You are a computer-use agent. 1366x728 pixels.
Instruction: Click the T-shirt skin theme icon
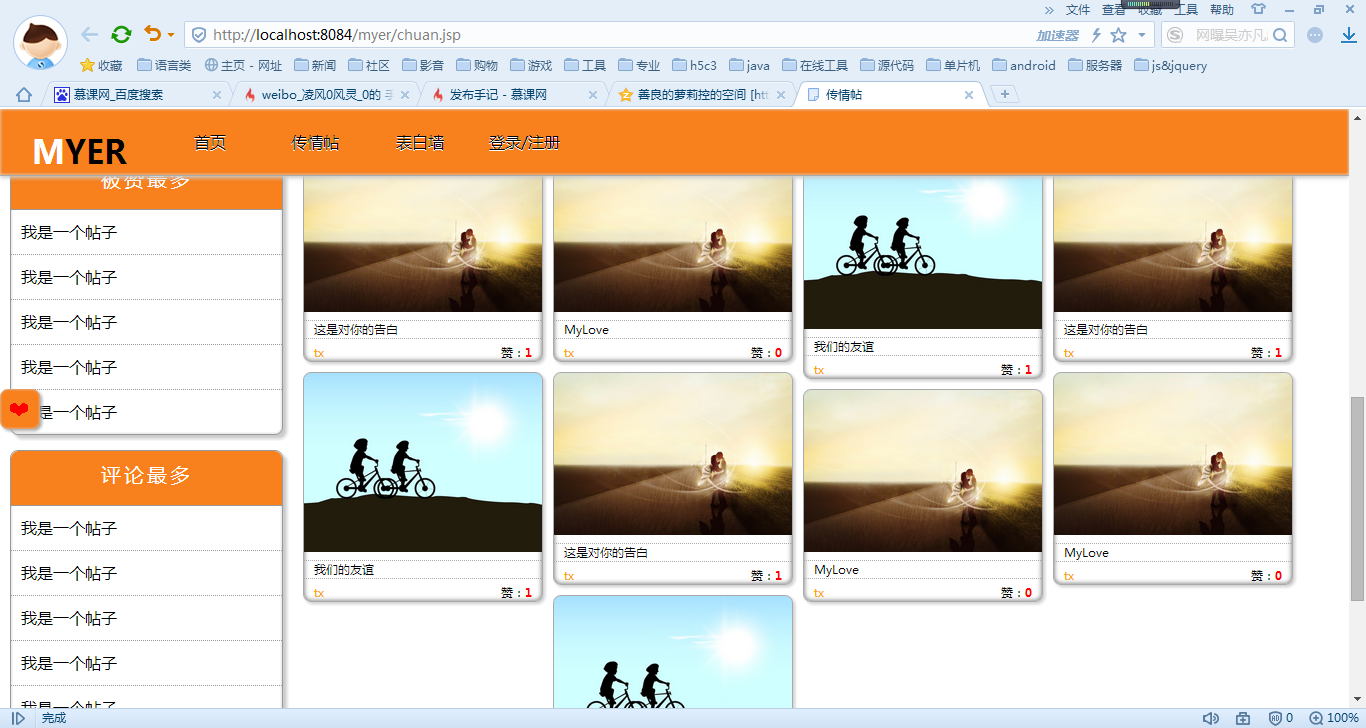pos(1258,9)
